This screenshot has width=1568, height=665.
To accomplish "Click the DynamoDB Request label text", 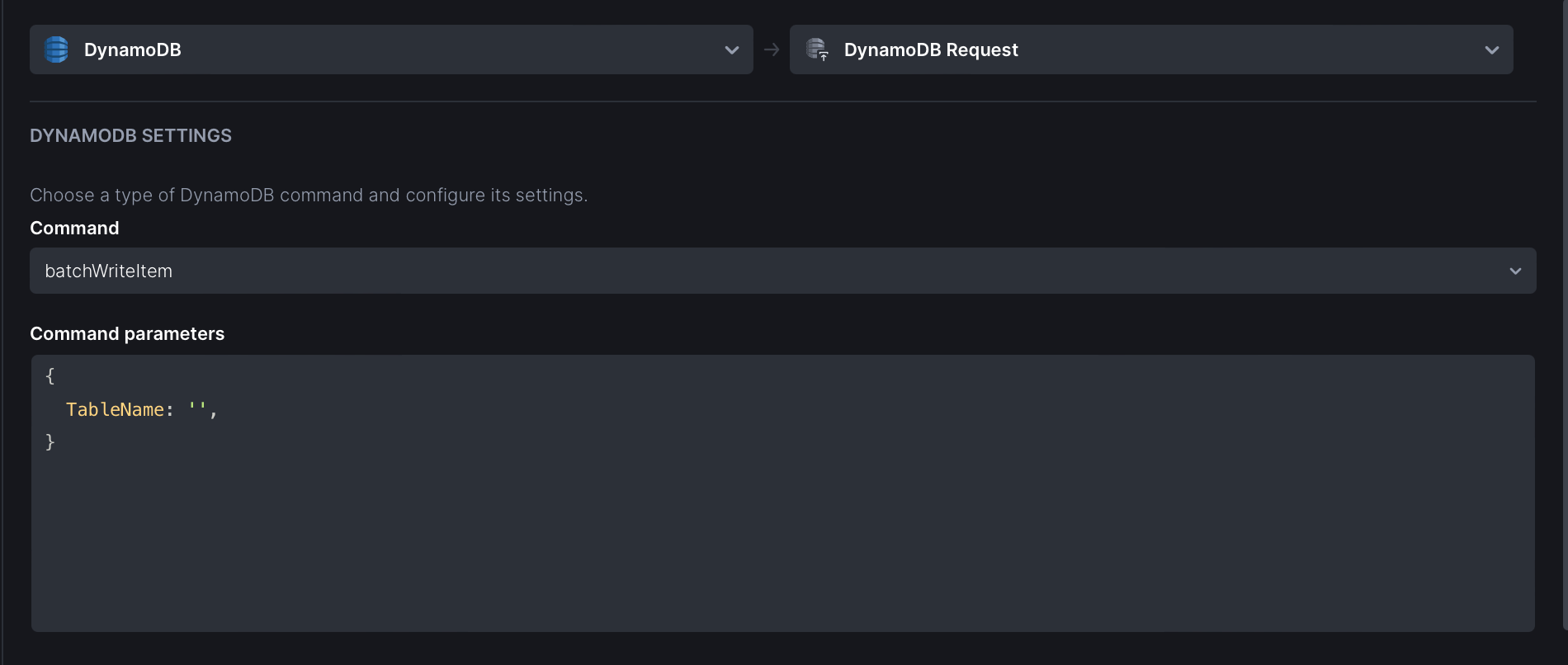I will [x=931, y=50].
